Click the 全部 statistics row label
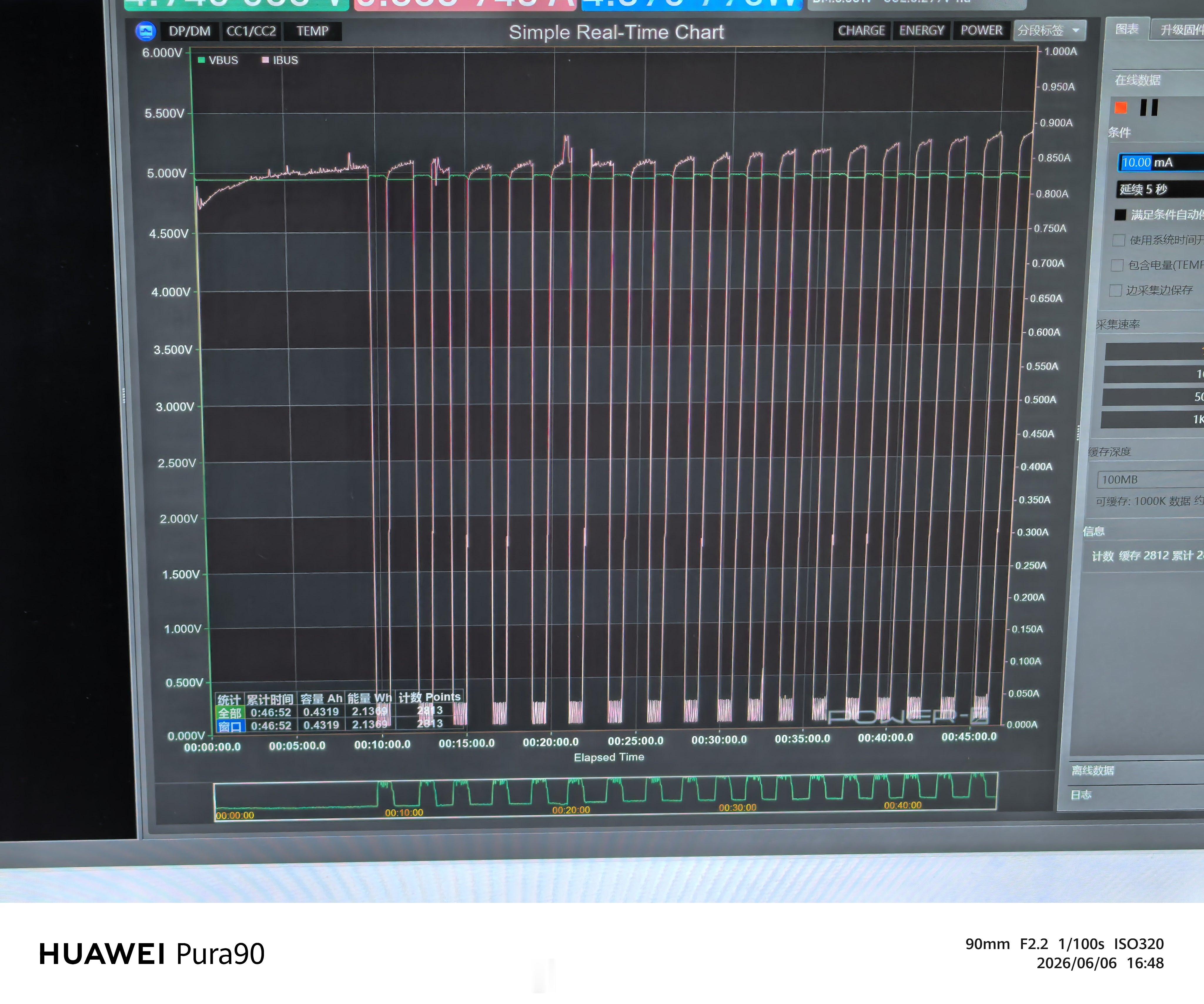Image resolution: width=1204 pixels, height=1004 pixels. [x=229, y=713]
